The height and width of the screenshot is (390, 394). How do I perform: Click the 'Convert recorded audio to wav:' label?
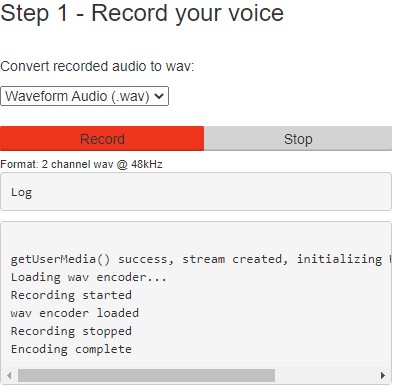97,66
